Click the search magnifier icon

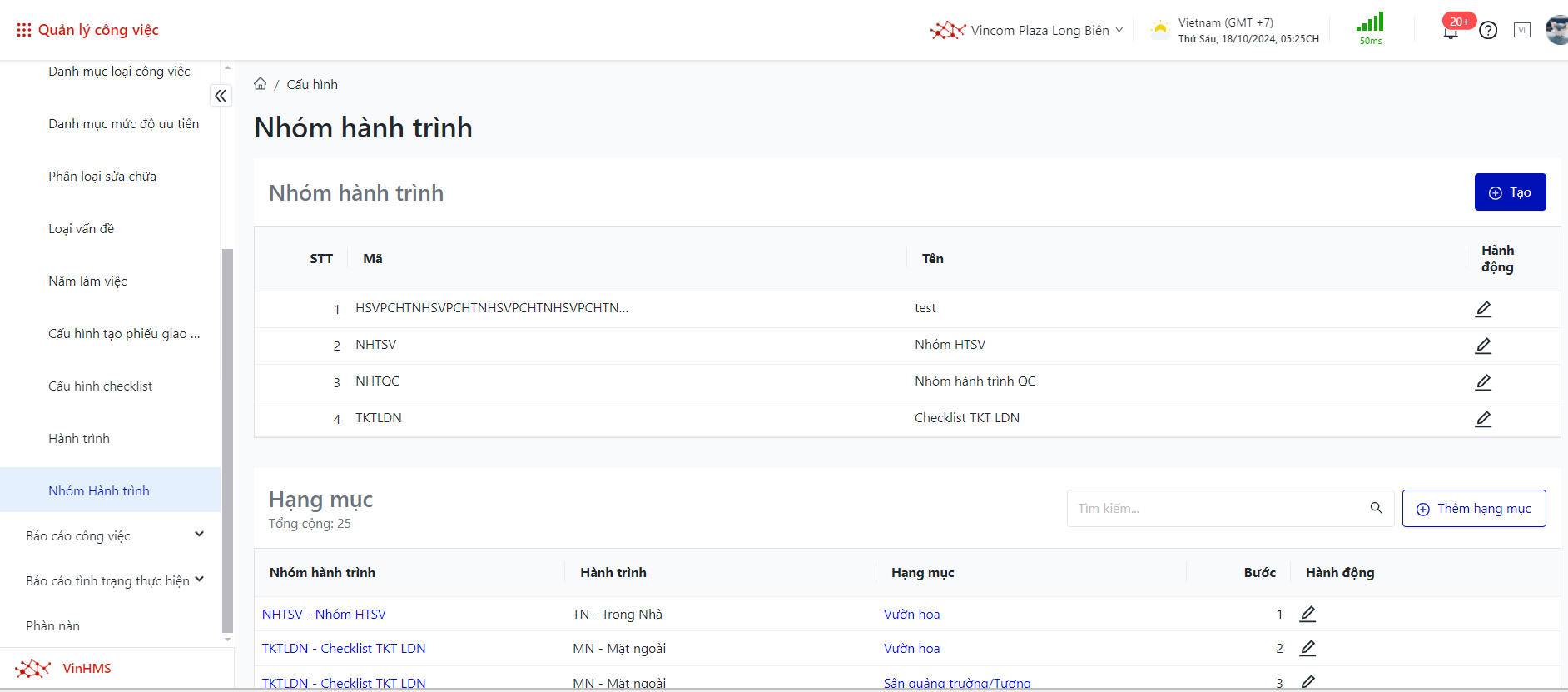click(1376, 508)
